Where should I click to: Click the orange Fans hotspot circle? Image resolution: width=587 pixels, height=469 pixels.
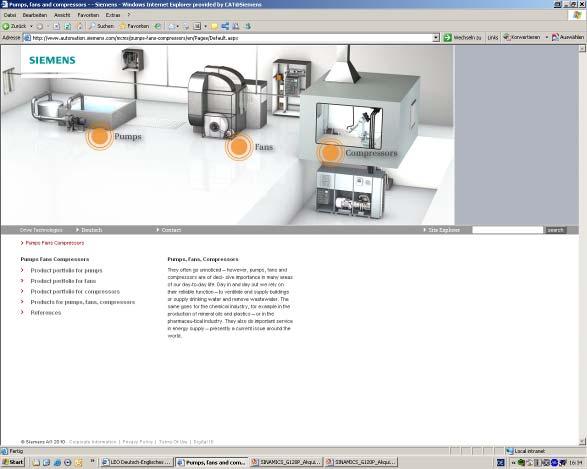(x=239, y=146)
